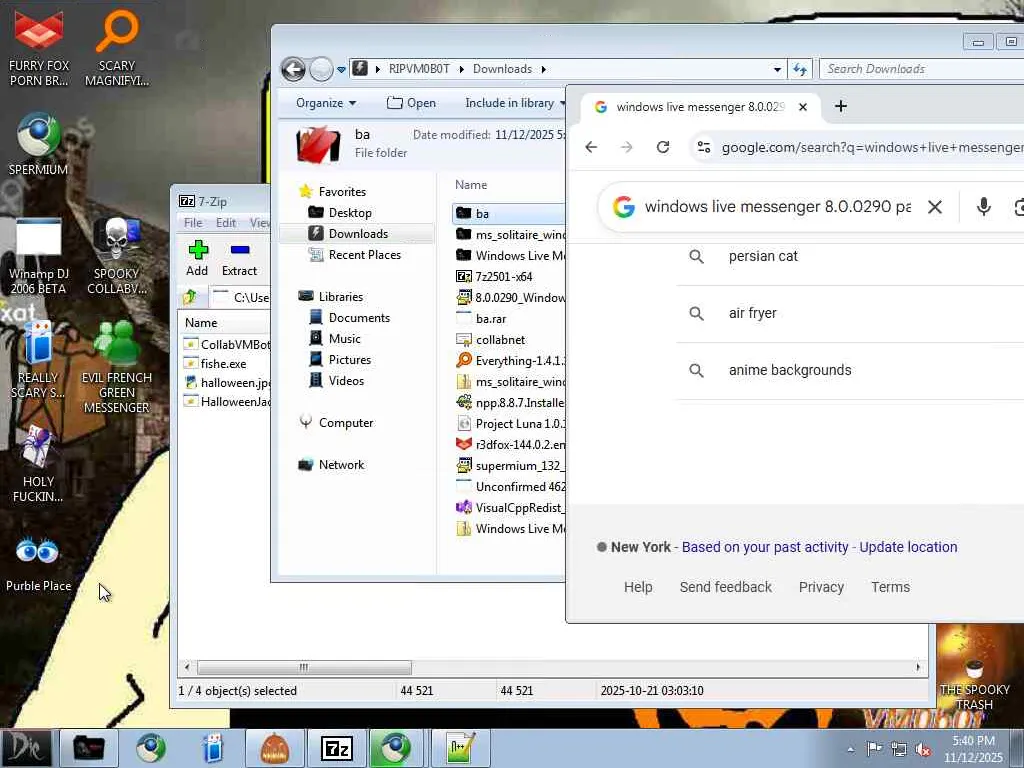
Task: Open the Winamp DJ 2006 BETA desktop icon
Action: (x=38, y=256)
